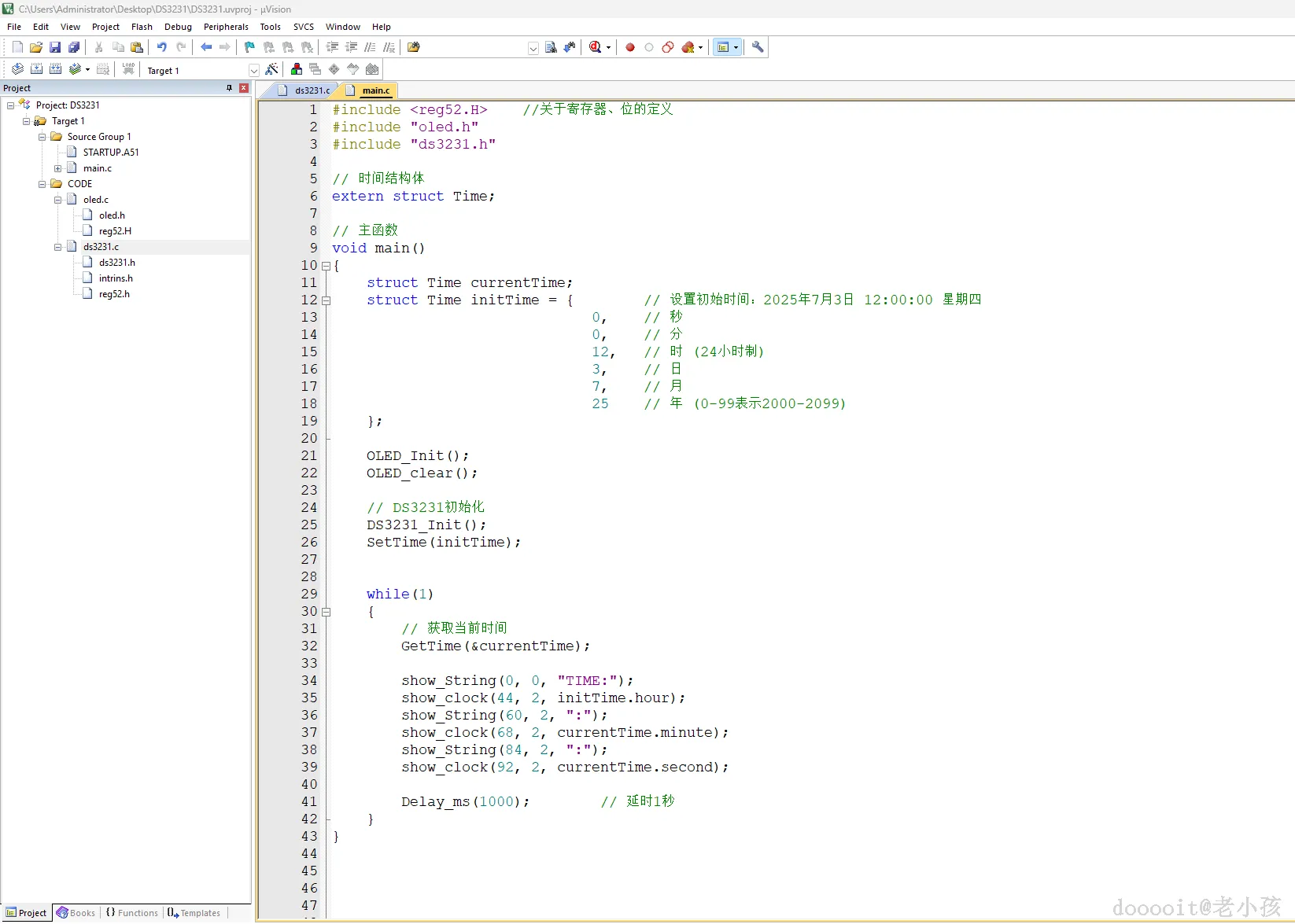Open the Peripherals menu
1295x924 pixels.
(x=226, y=27)
